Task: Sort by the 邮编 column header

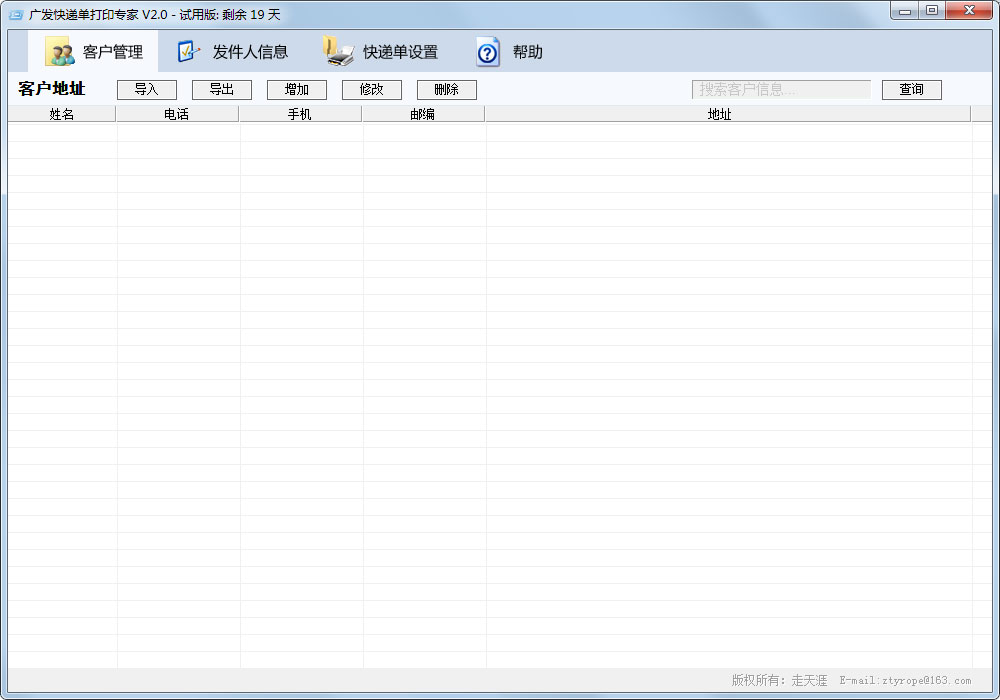Action: click(x=423, y=114)
